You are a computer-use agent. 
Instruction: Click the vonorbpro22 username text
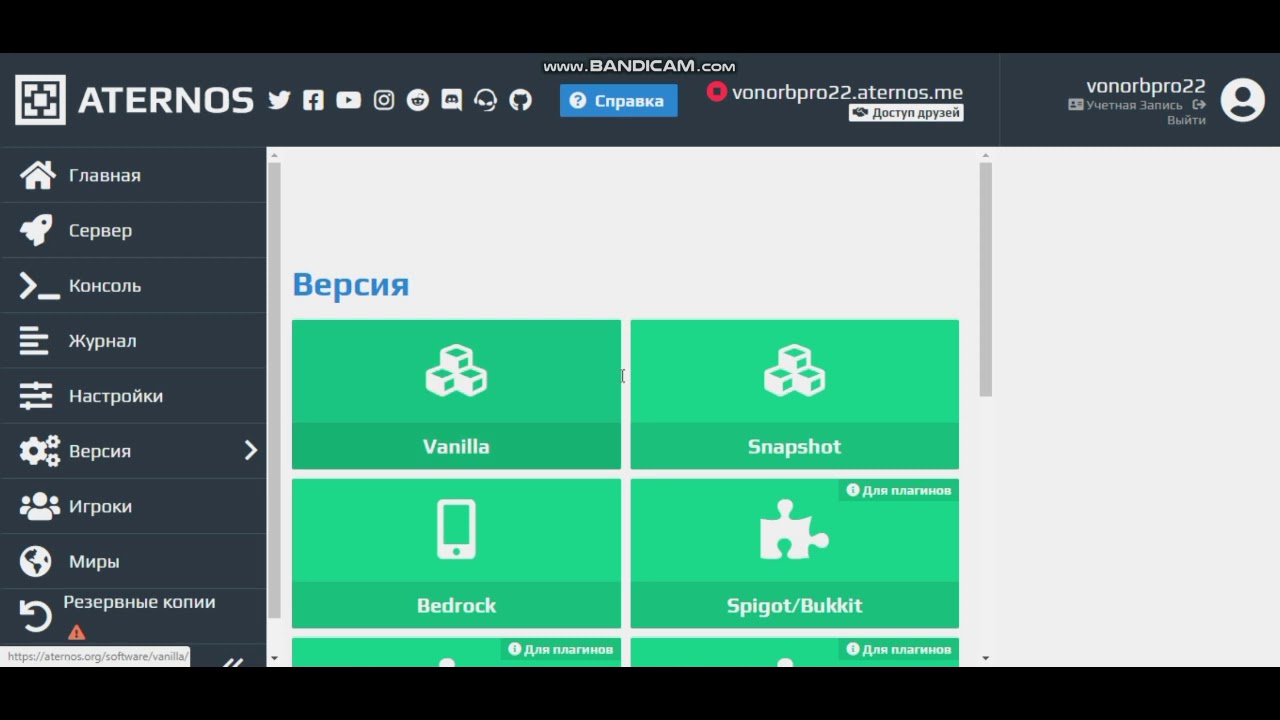1146,86
